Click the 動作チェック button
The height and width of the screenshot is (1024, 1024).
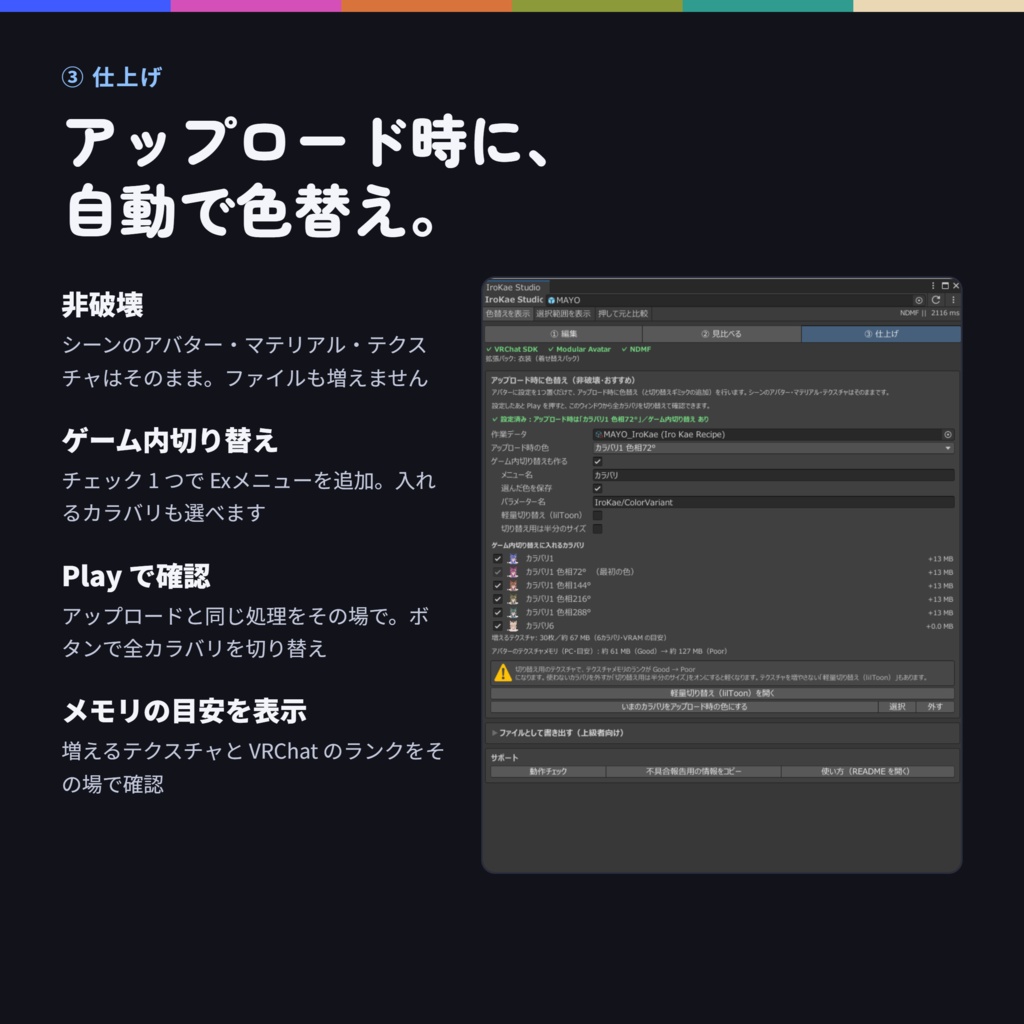tap(548, 771)
